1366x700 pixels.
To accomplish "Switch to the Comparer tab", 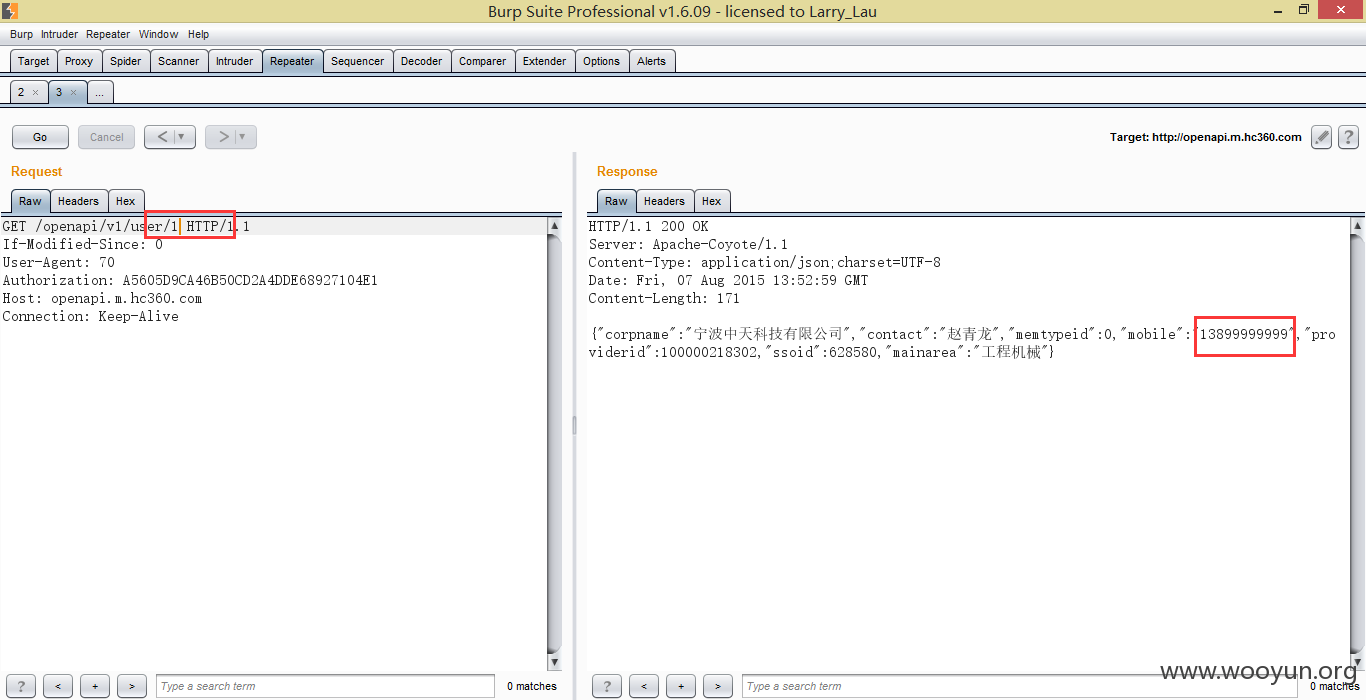I will pyautogui.click(x=483, y=61).
